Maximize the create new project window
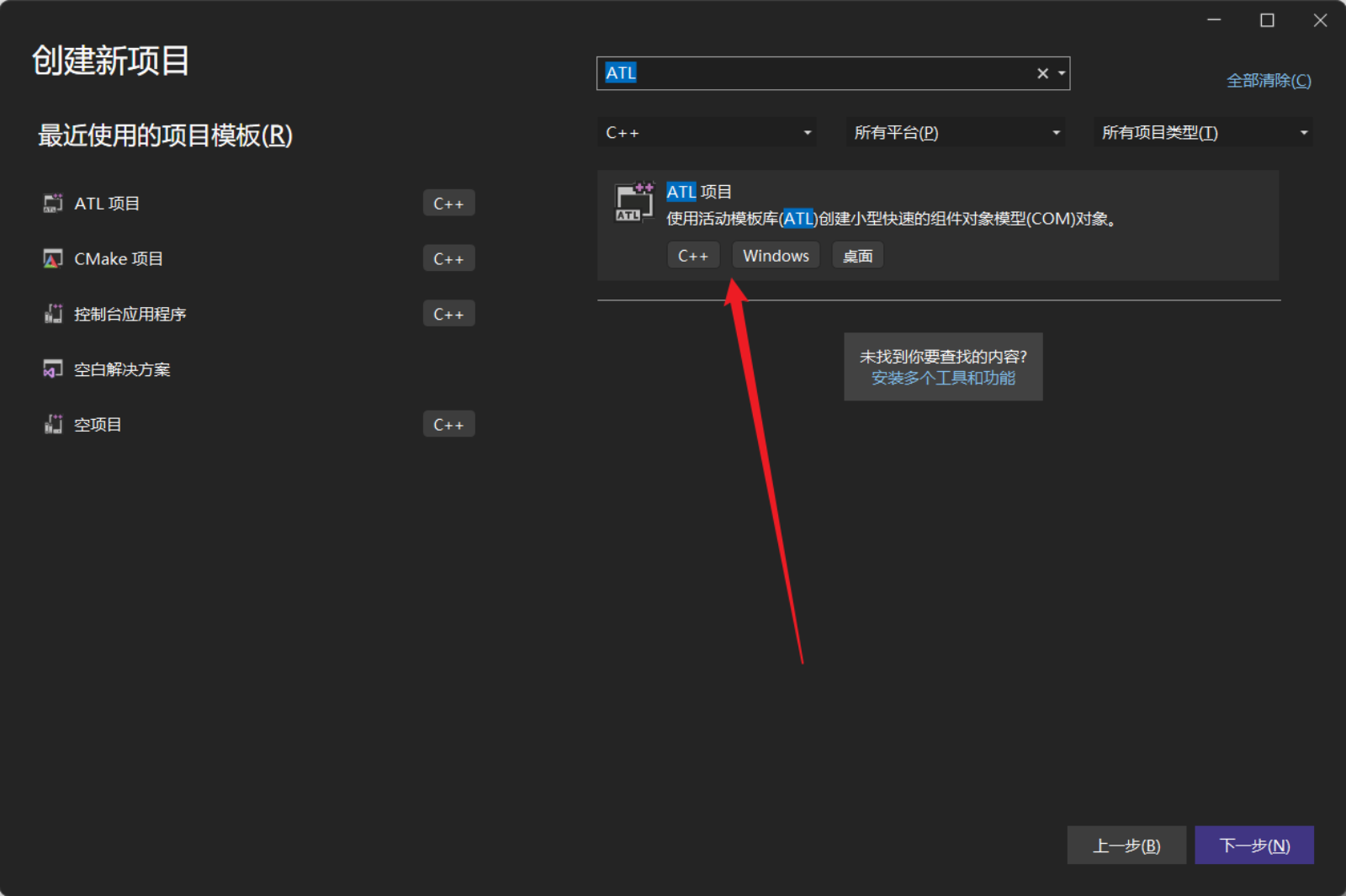1346x896 pixels. coord(1267,20)
